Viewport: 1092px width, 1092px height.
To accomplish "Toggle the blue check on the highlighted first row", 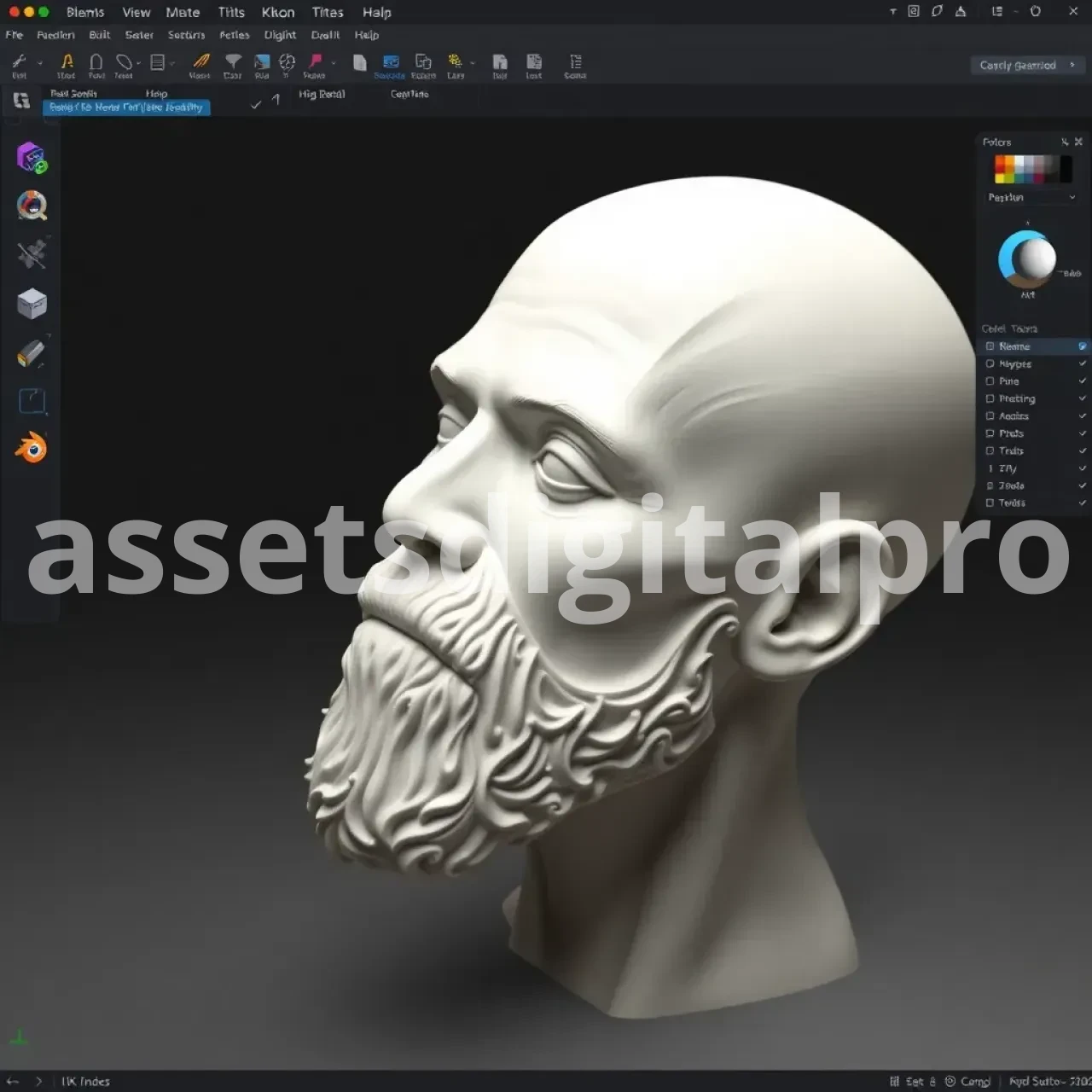I will 1083,346.
